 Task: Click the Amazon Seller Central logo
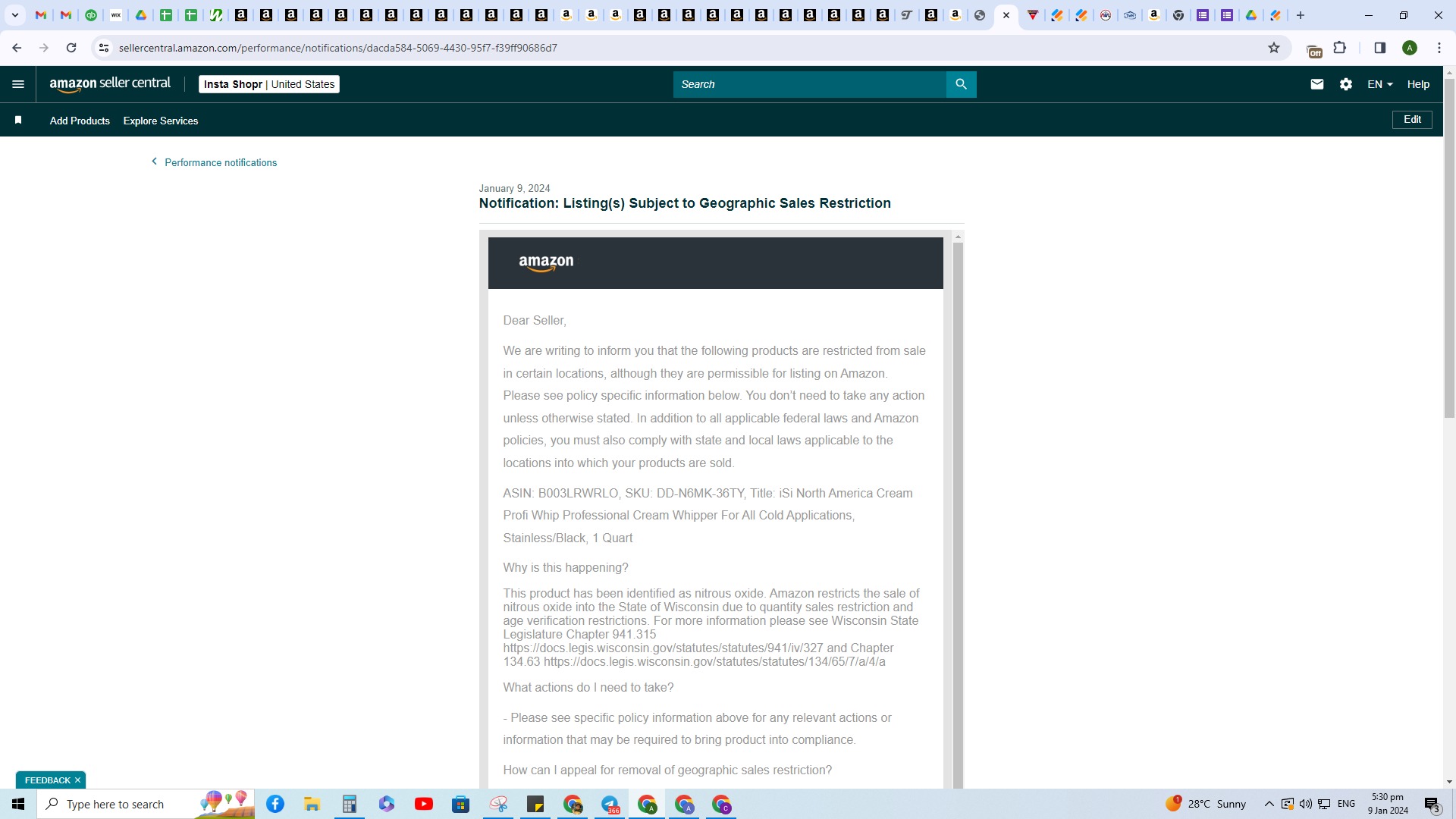pyautogui.click(x=110, y=84)
